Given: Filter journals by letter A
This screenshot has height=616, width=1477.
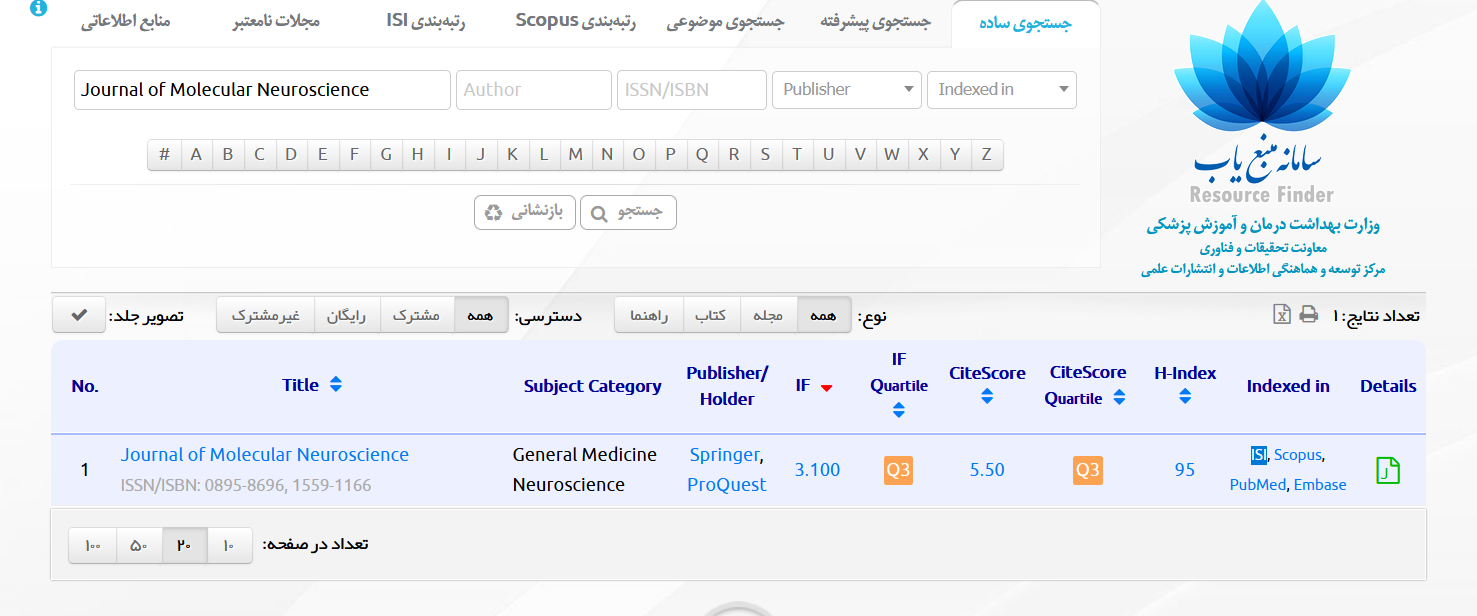Looking at the screenshot, I should pos(196,154).
